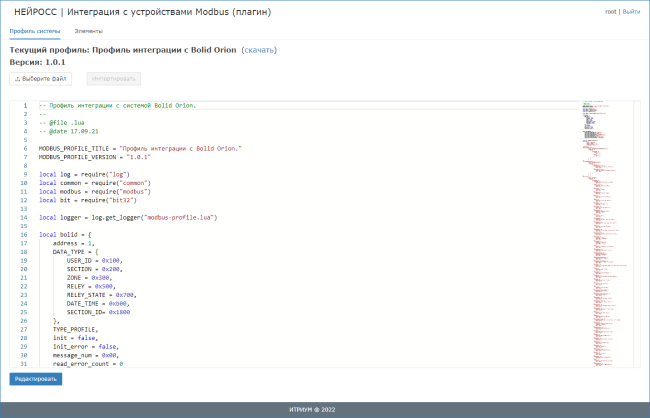Click the RELEY = 0x500 line
Screen dimensions: 650x418
point(91,287)
